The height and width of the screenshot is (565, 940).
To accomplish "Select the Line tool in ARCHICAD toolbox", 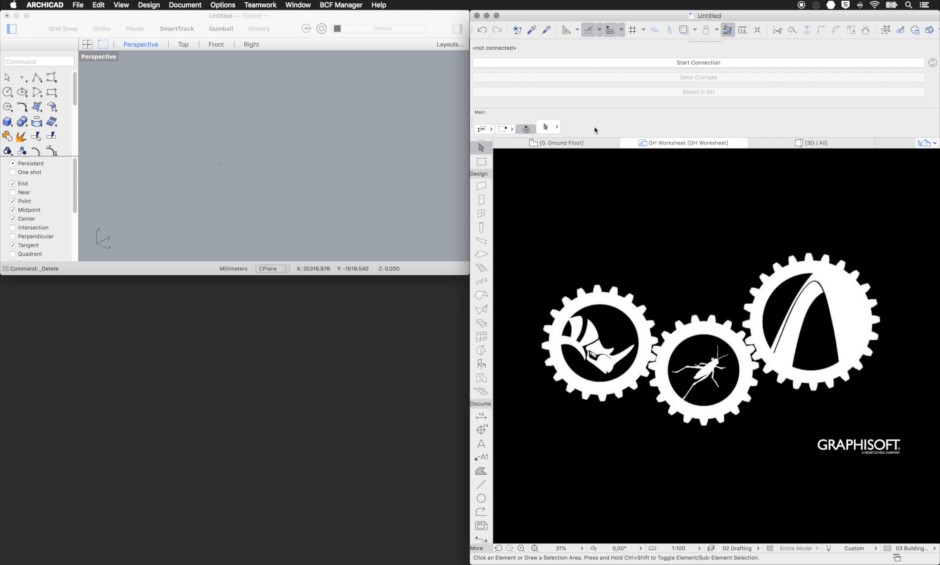I will [x=481, y=485].
